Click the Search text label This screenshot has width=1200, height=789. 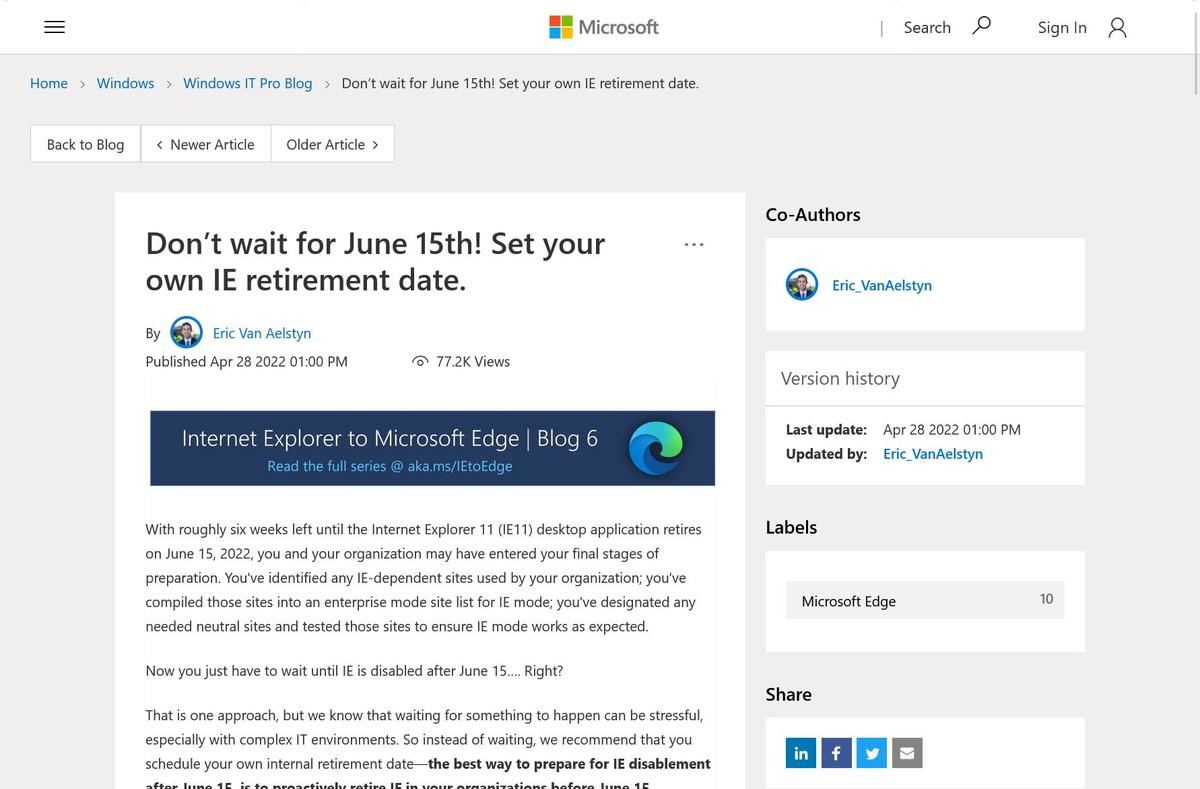coord(927,27)
